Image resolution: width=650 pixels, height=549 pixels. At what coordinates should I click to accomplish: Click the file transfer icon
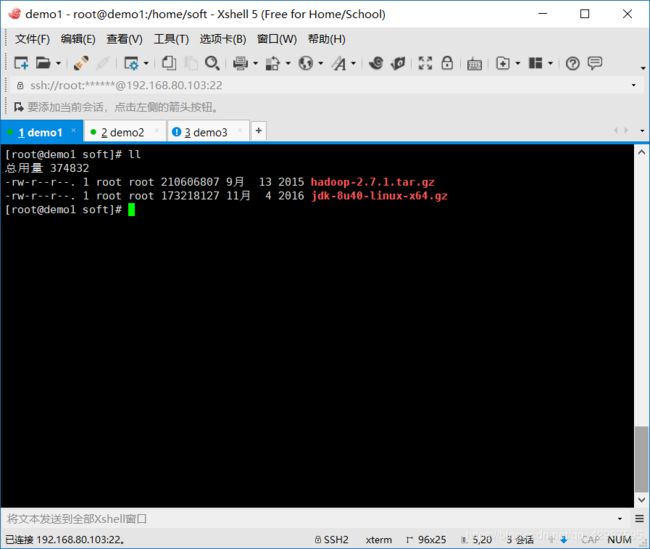(x=272, y=63)
